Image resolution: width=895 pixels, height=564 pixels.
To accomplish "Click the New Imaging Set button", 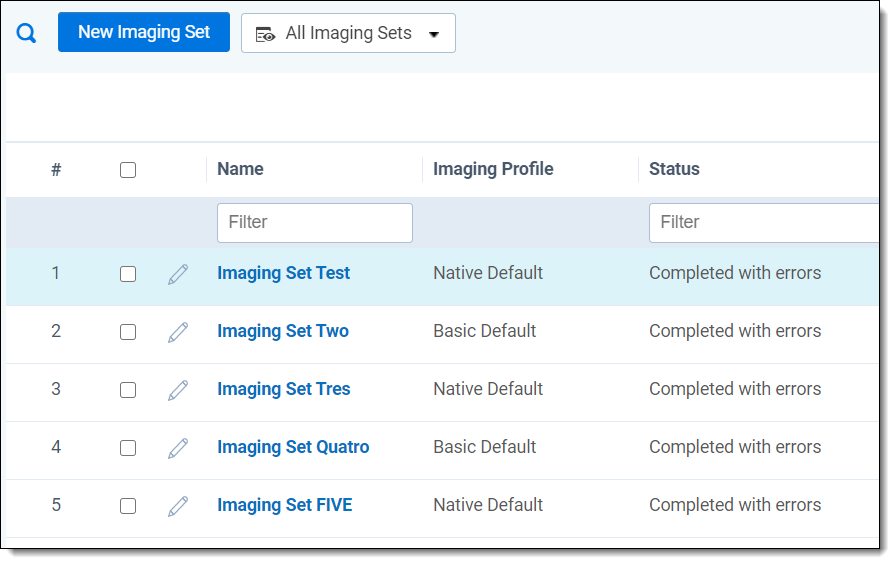I will [x=144, y=32].
